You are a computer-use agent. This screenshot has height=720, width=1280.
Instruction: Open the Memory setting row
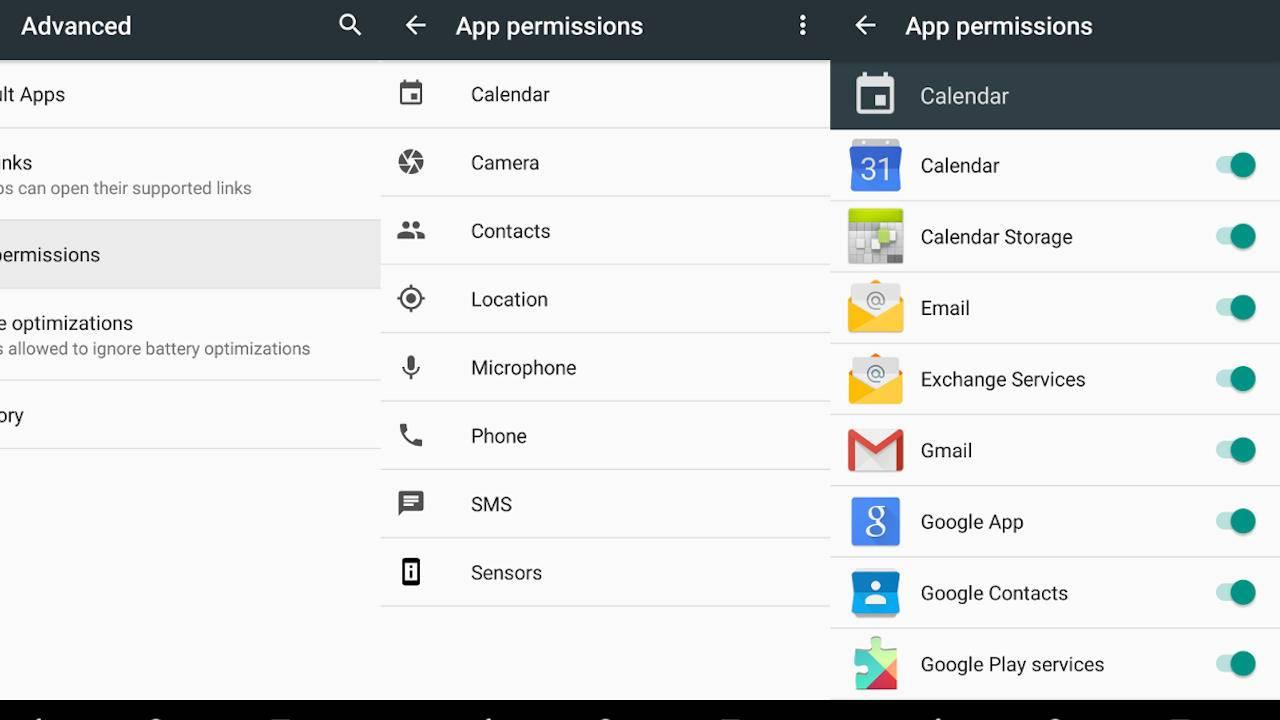pos(190,415)
